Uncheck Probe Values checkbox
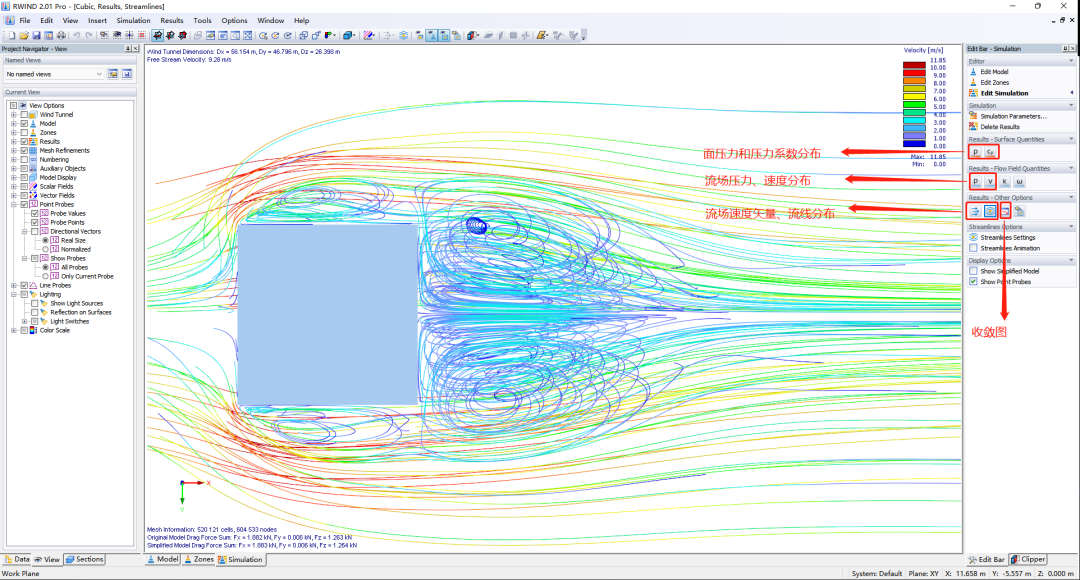This screenshot has height=580, width=1080. click(34, 214)
